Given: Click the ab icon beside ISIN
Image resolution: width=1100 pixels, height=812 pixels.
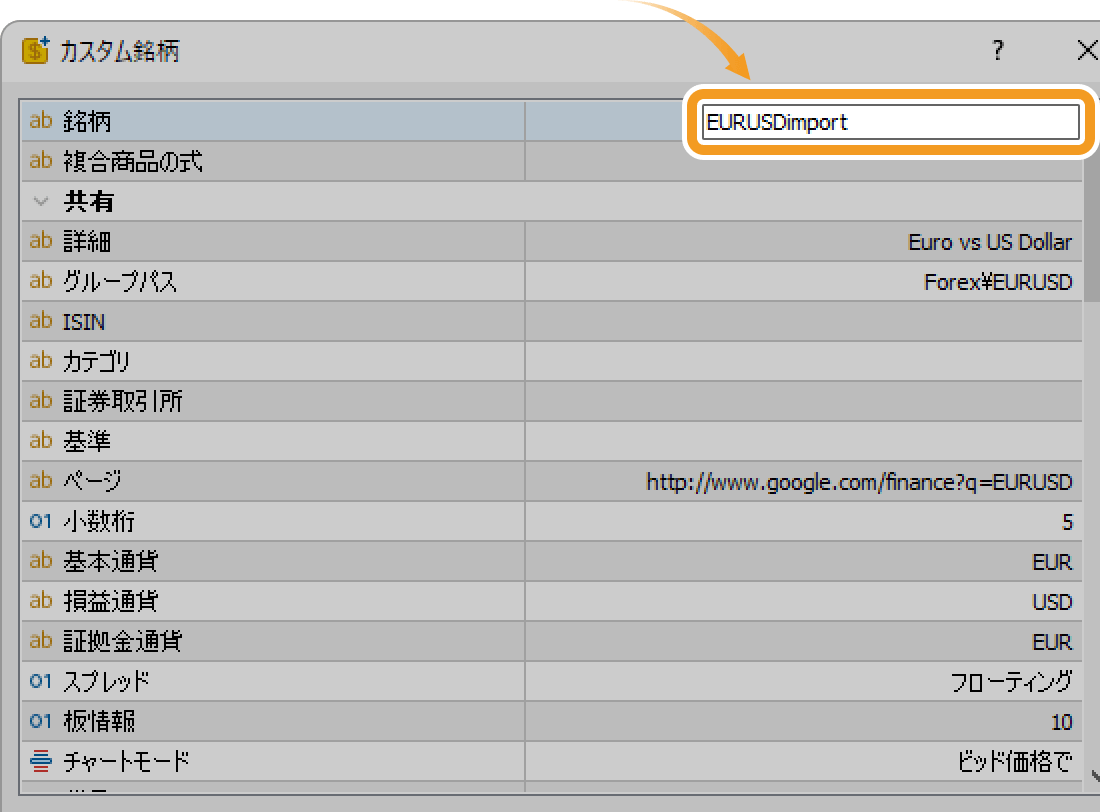Looking at the screenshot, I should (x=41, y=321).
